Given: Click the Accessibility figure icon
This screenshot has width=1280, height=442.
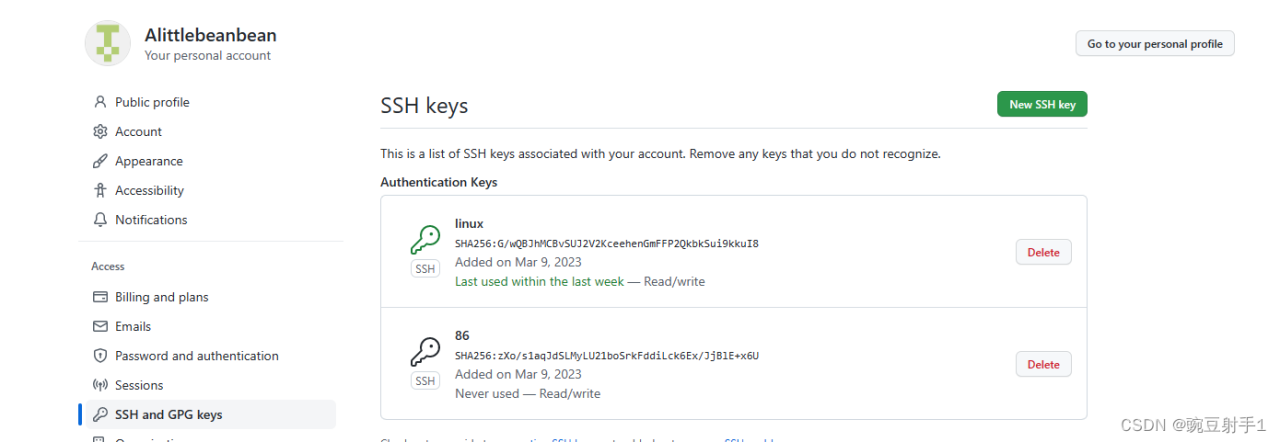Looking at the screenshot, I should click(100, 190).
